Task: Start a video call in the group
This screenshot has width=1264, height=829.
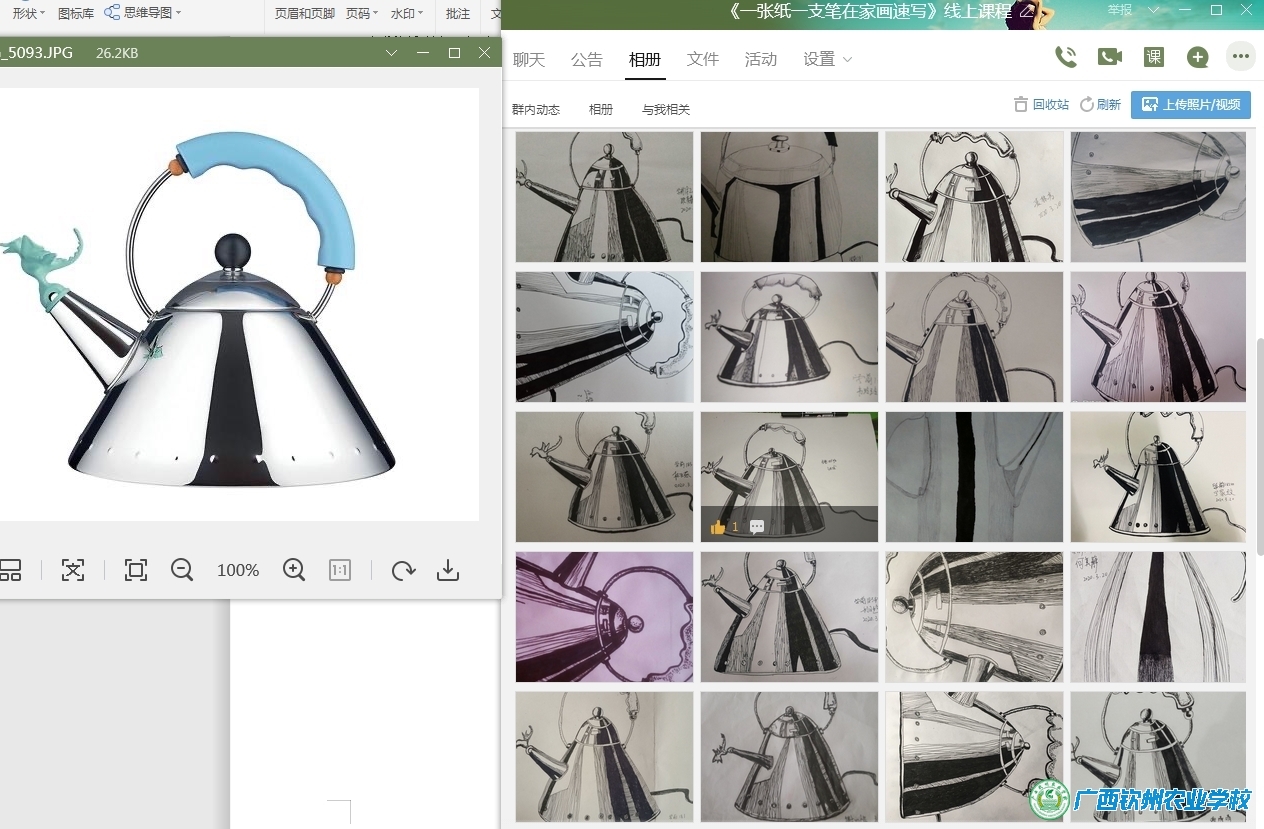Action: click(x=1109, y=57)
